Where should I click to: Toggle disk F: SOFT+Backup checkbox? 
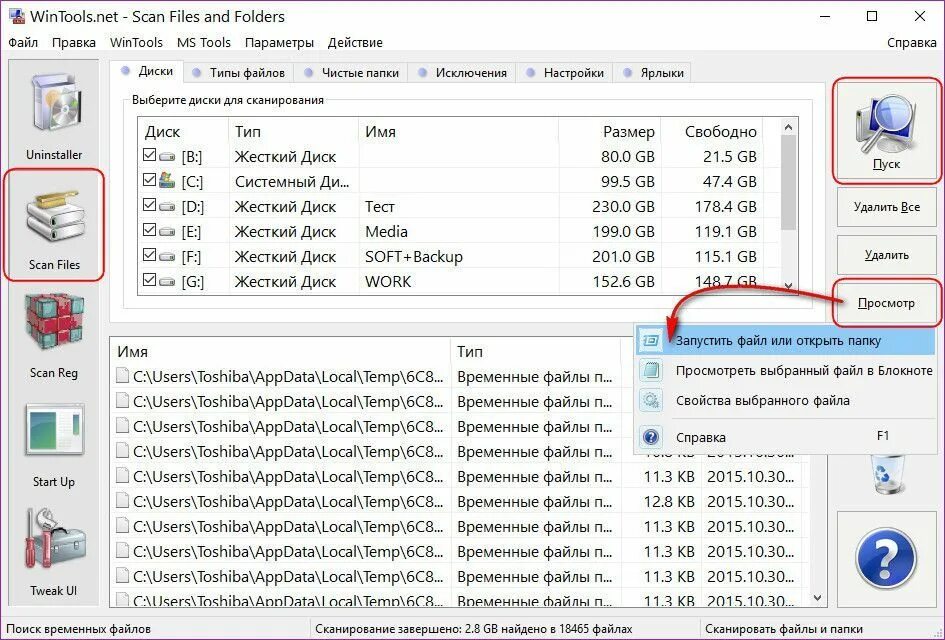(149, 255)
